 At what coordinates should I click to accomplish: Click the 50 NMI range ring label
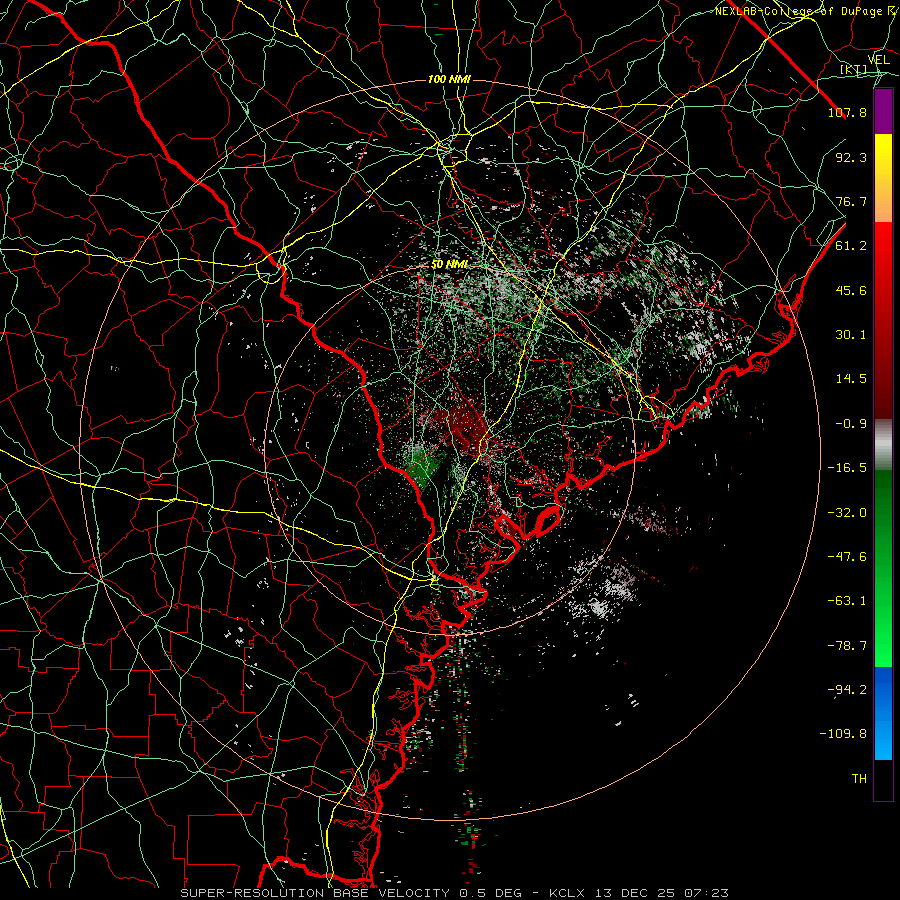pos(449,265)
